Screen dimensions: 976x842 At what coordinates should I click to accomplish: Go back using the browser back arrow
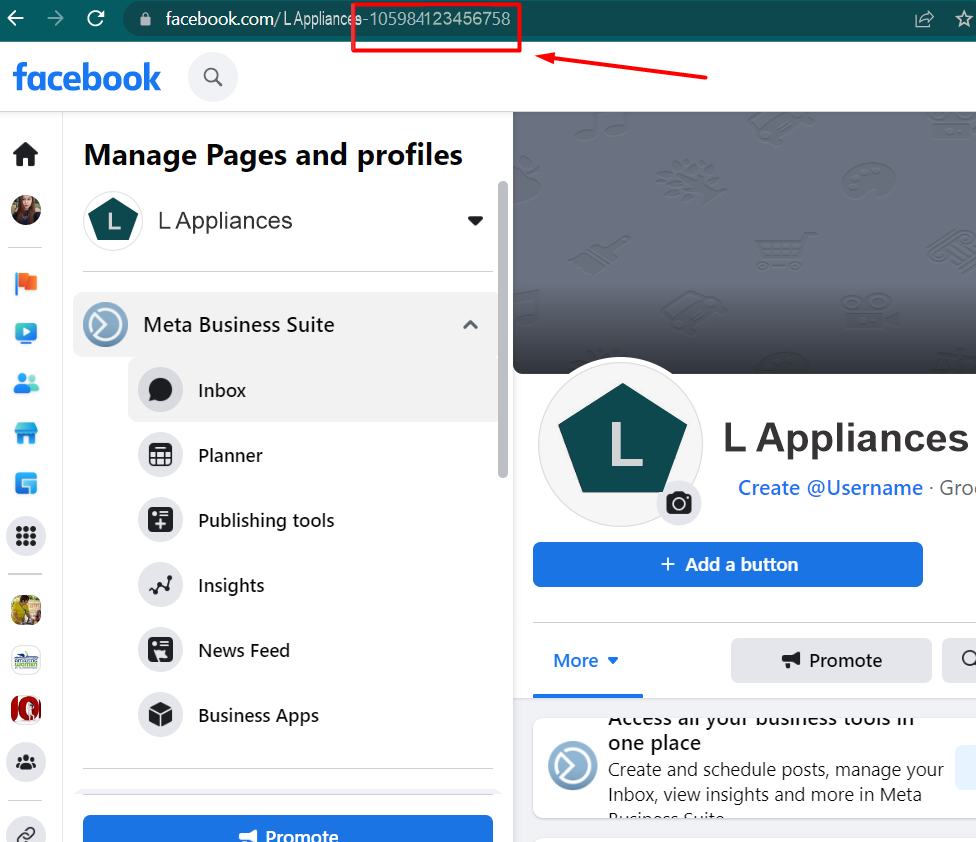(15, 18)
